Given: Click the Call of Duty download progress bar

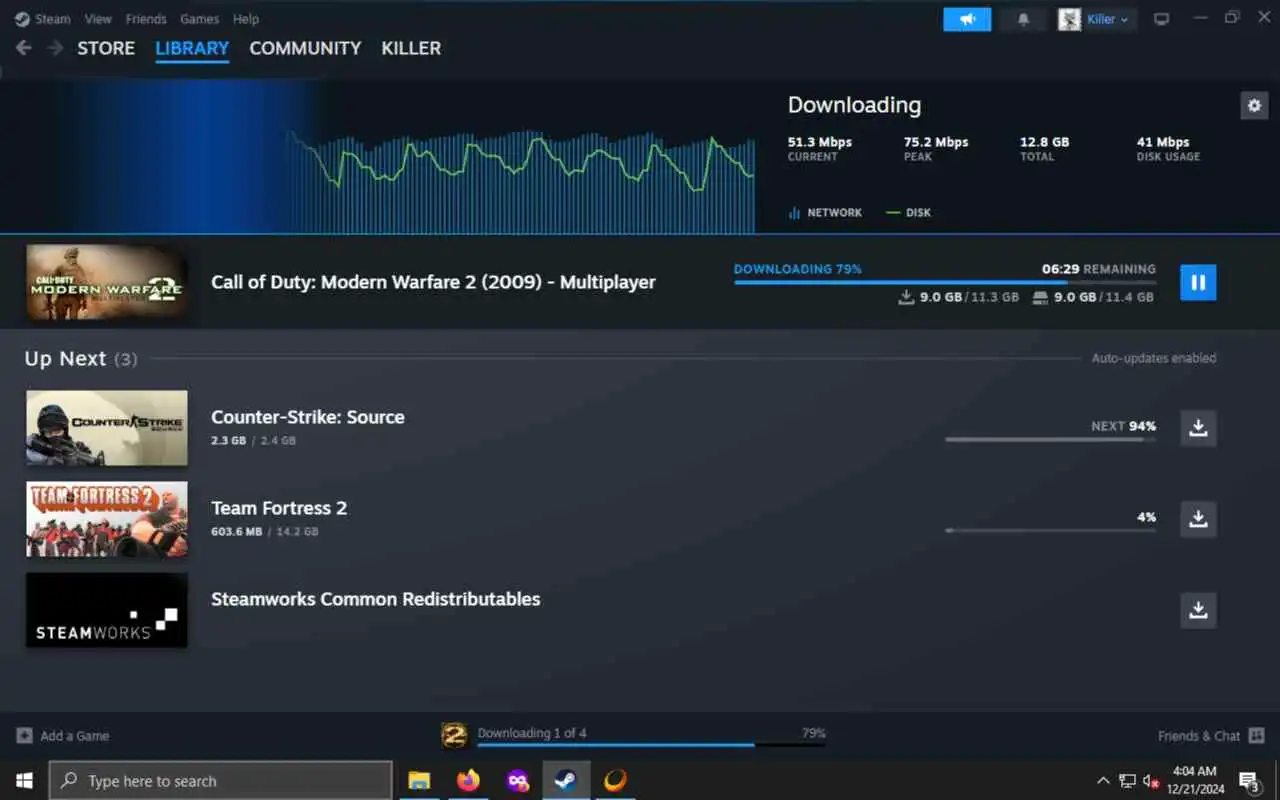Looking at the screenshot, I should pyautogui.click(x=945, y=283).
